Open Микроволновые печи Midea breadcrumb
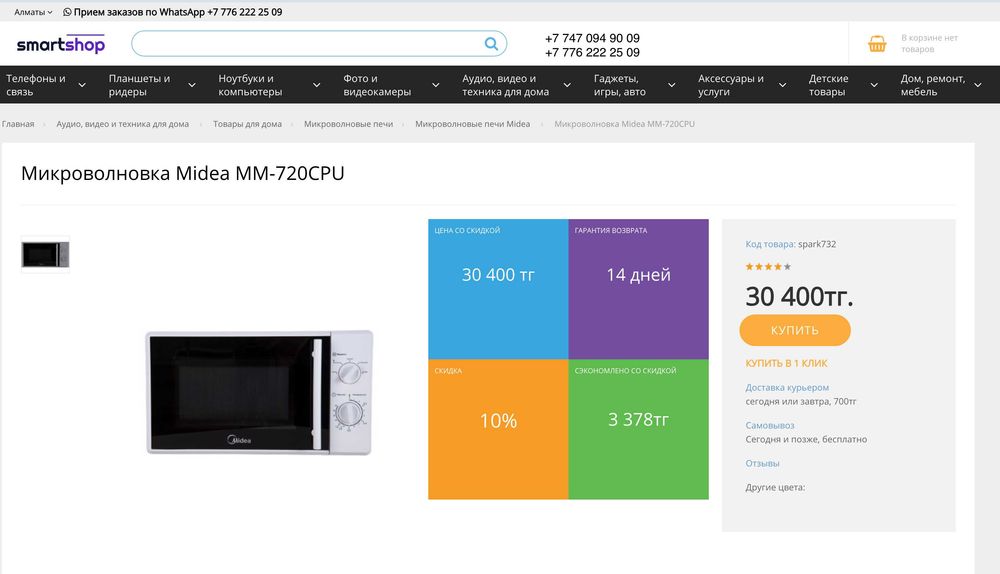Image resolution: width=1000 pixels, height=574 pixels. [473, 124]
